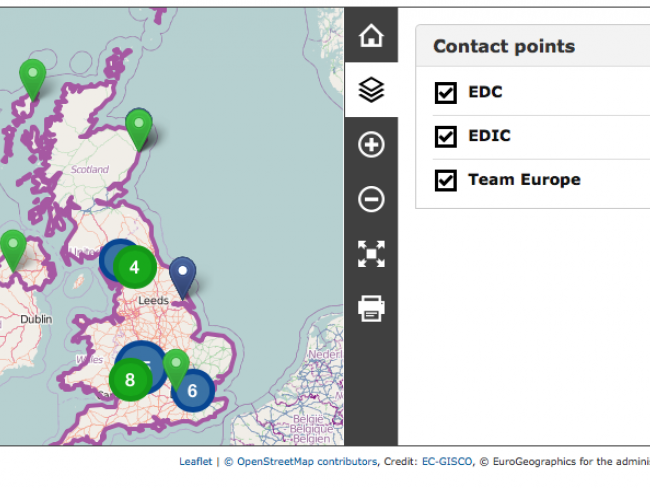Toggle the EDIC checkbox
Image resolution: width=650 pixels, height=488 pixels.
click(446, 136)
